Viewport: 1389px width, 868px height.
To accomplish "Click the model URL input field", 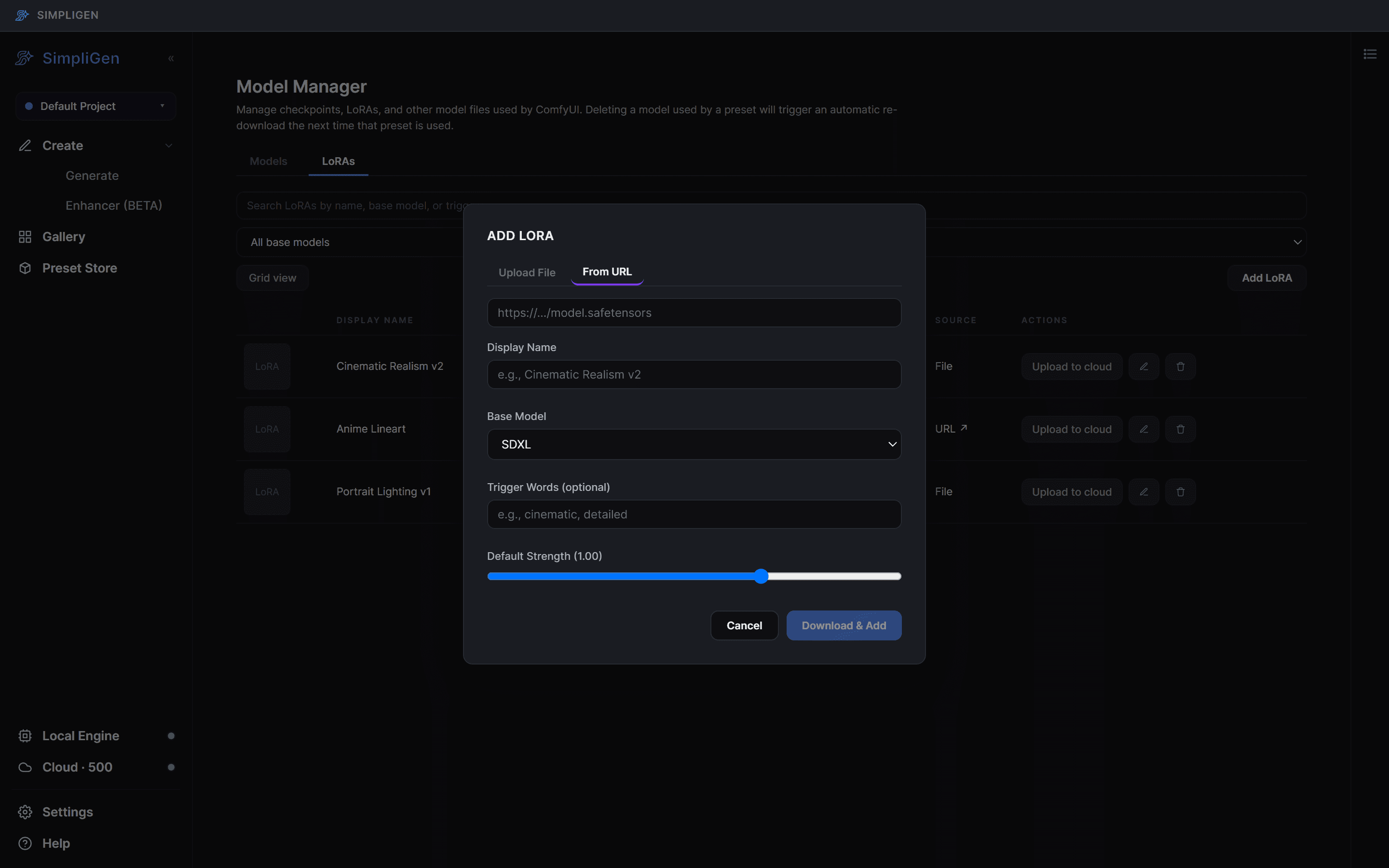I will [x=694, y=313].
